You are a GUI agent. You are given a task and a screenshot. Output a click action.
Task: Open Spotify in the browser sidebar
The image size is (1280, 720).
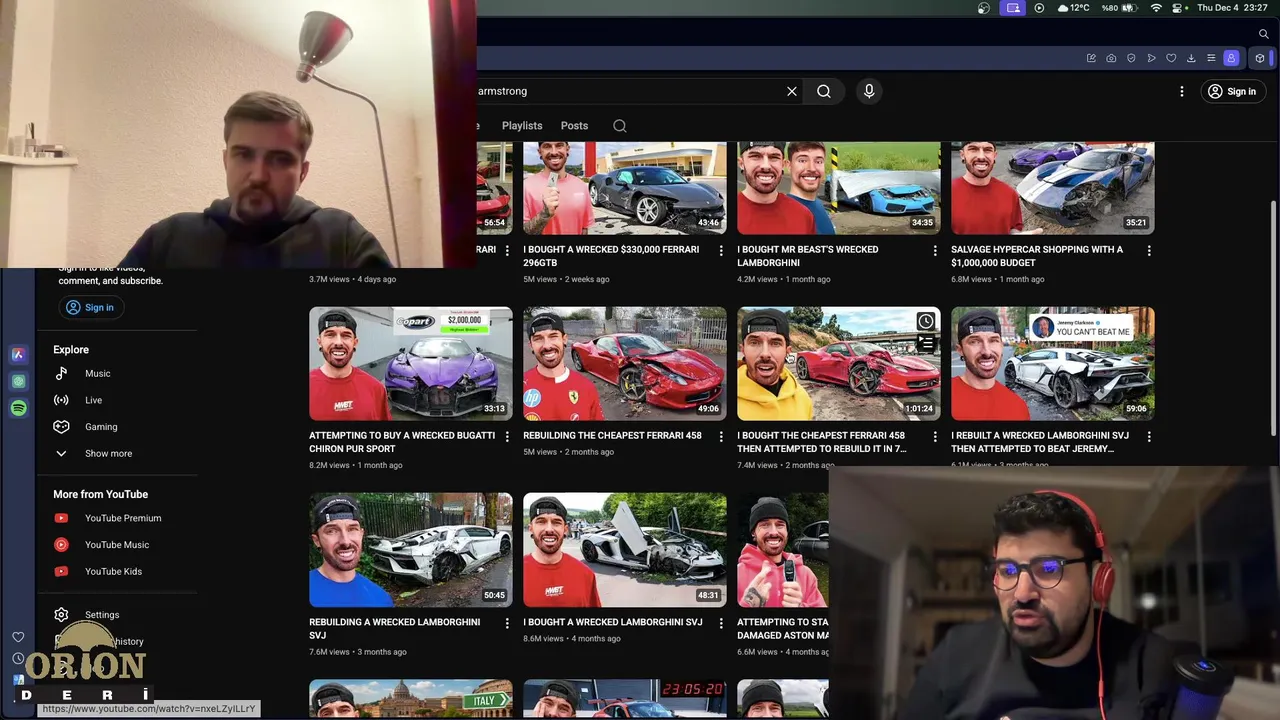18,408
